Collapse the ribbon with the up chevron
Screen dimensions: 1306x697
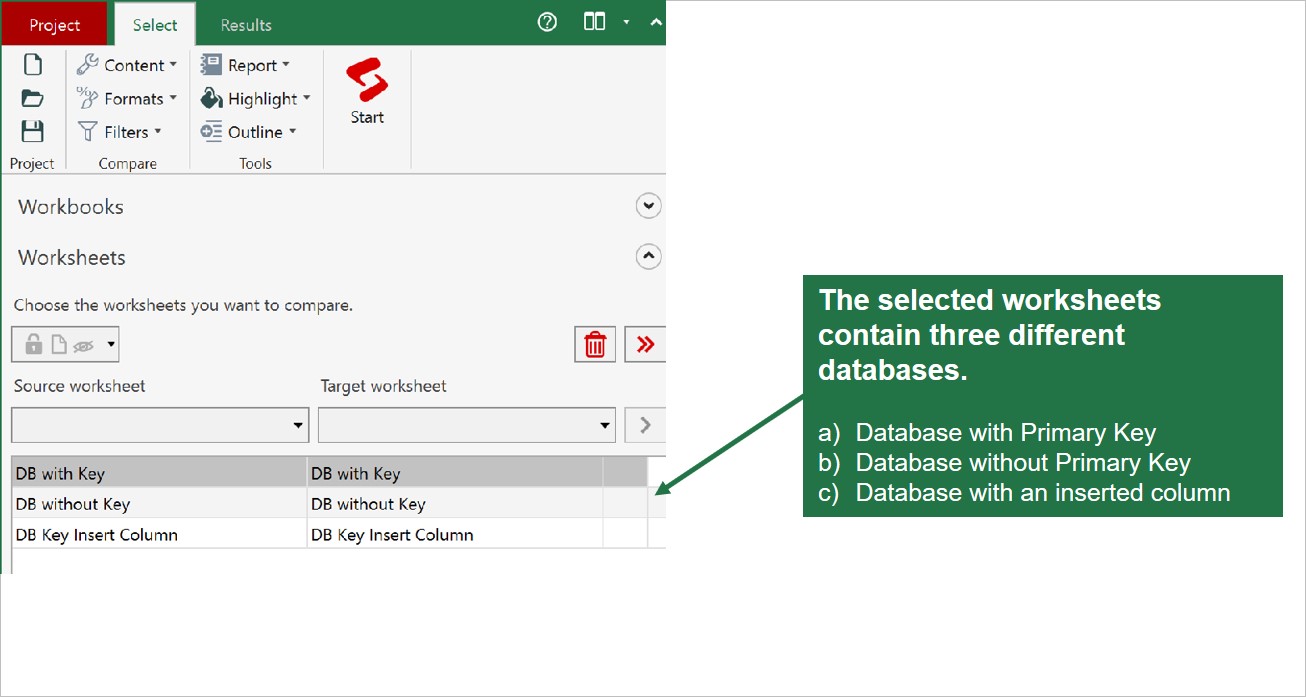[656, 21]
